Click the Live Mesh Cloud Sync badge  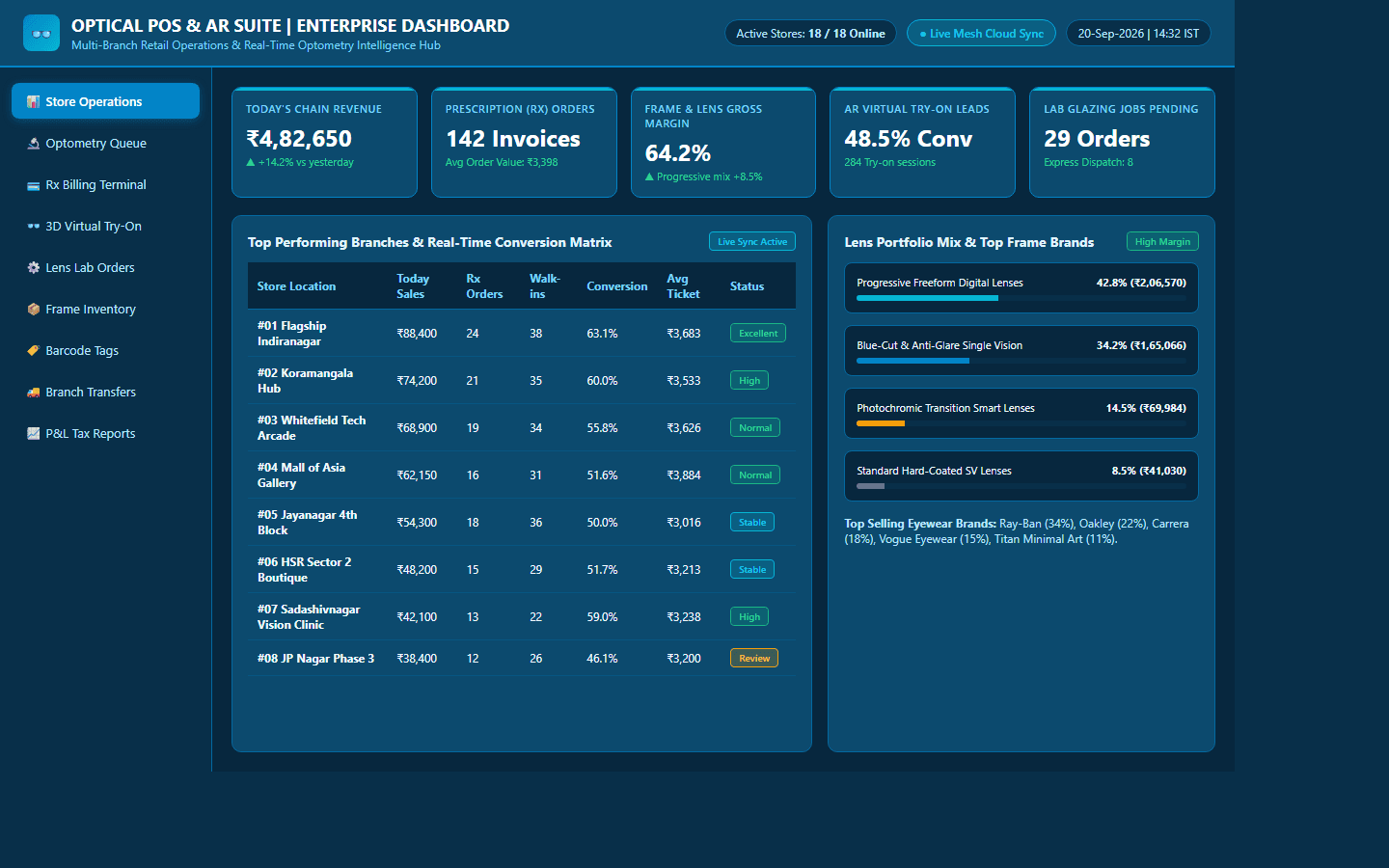(x=981, y=34)
